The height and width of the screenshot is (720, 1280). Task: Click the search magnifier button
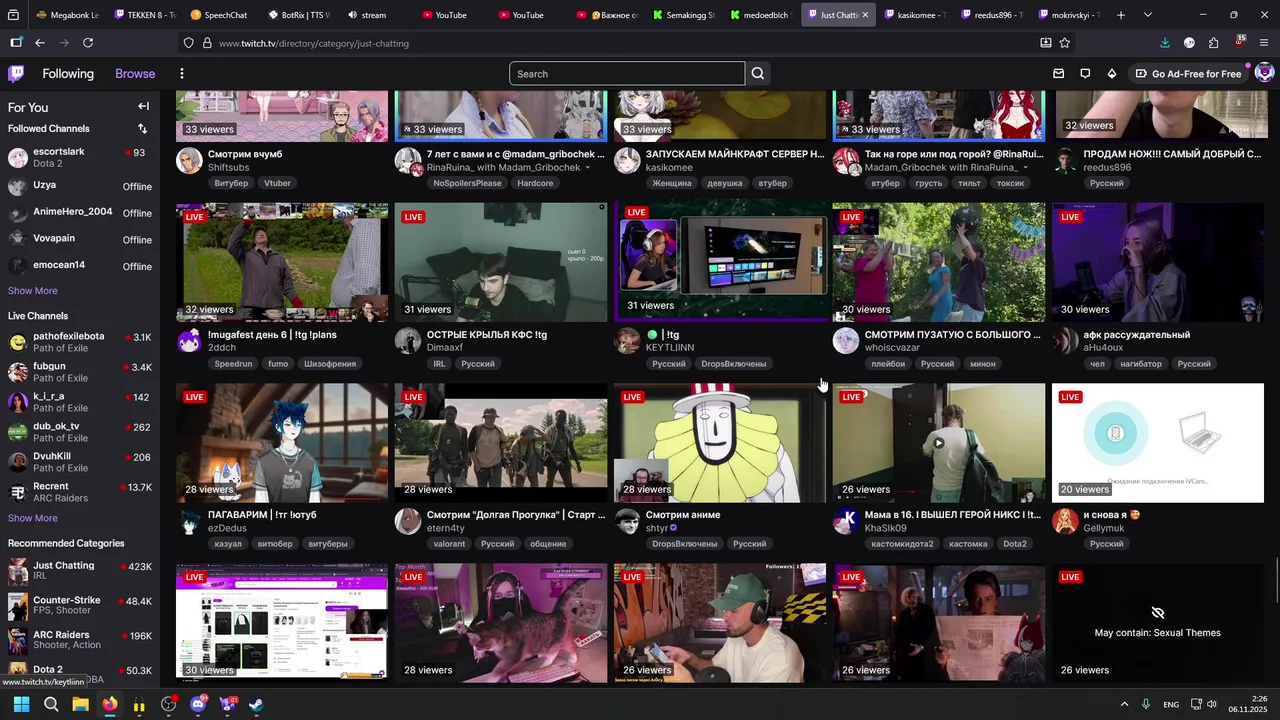pyautogui.click(x=758, y=73)
